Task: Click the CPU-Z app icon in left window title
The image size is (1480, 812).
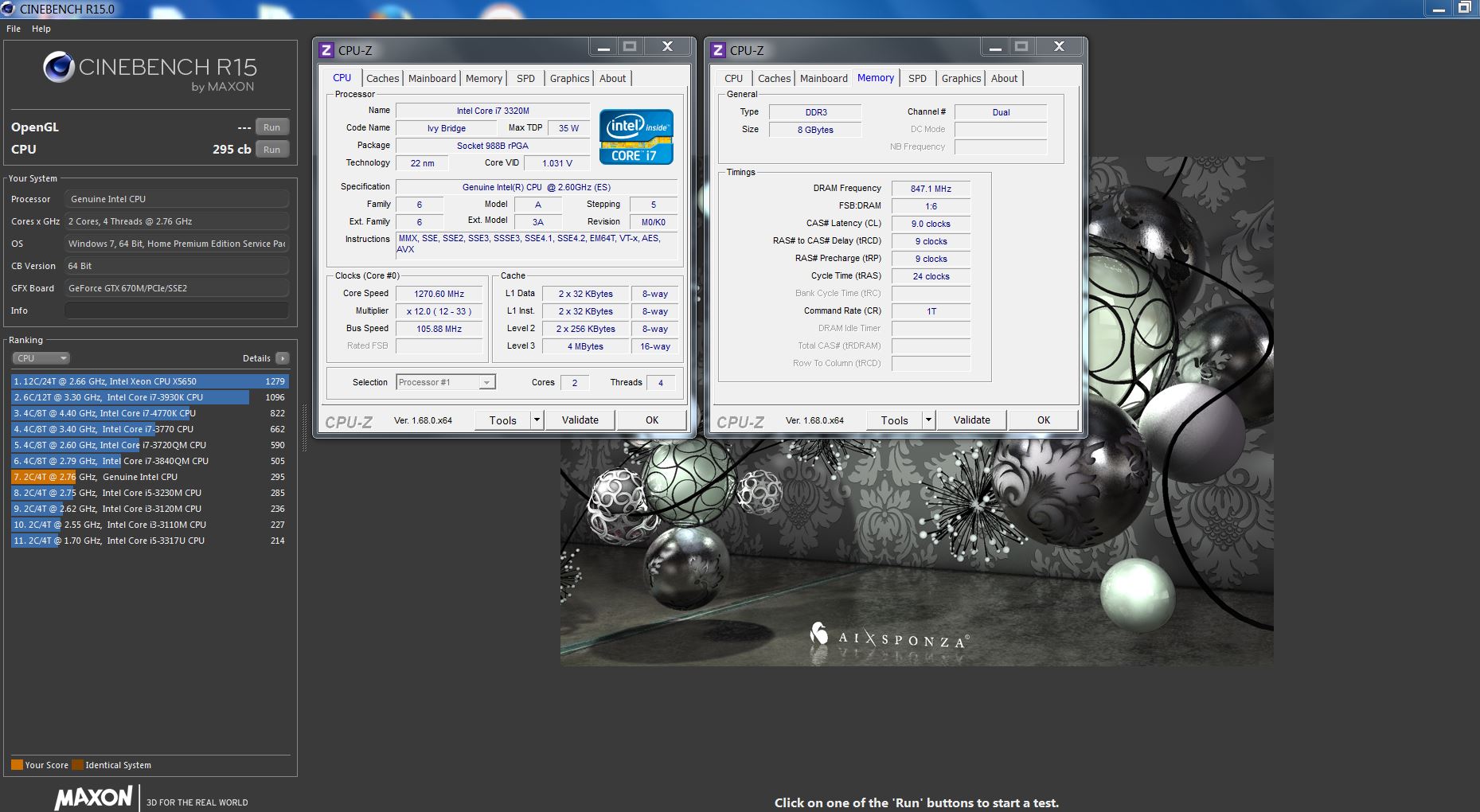Action: pos(326,50)
